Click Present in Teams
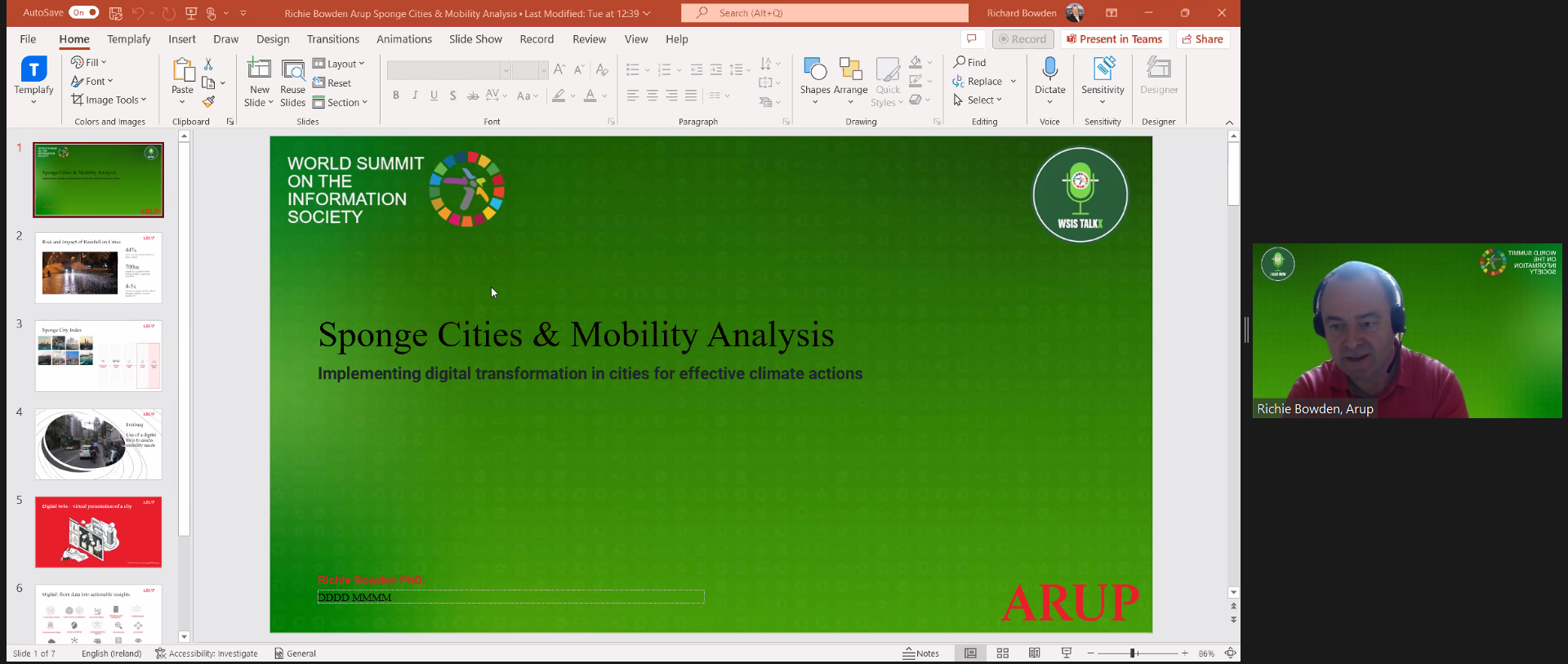 pos(1115,39)
